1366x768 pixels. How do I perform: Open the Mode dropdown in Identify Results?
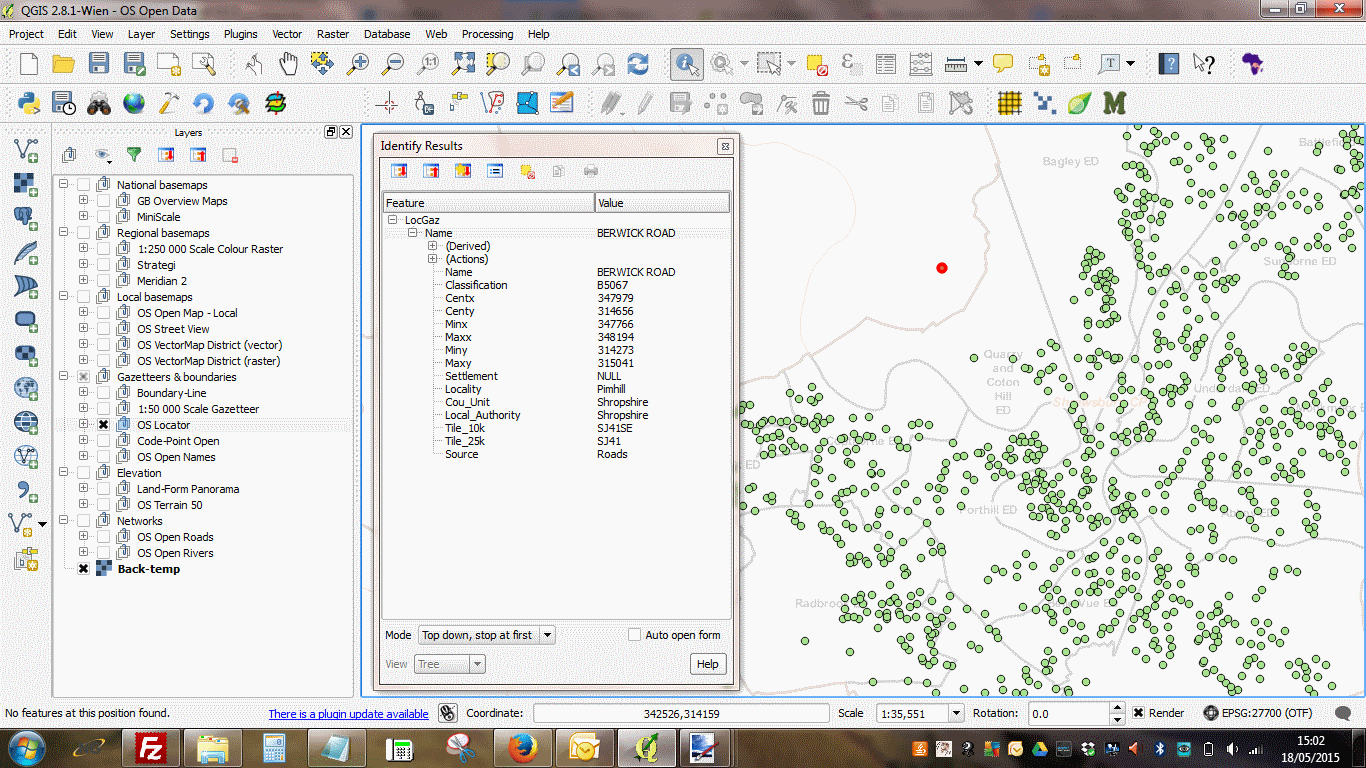(486, 635)
